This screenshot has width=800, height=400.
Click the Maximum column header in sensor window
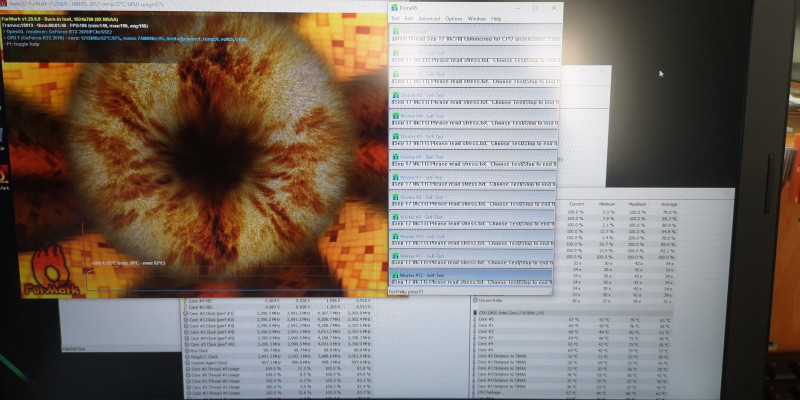pyautogui.click(x=638, y=205)
